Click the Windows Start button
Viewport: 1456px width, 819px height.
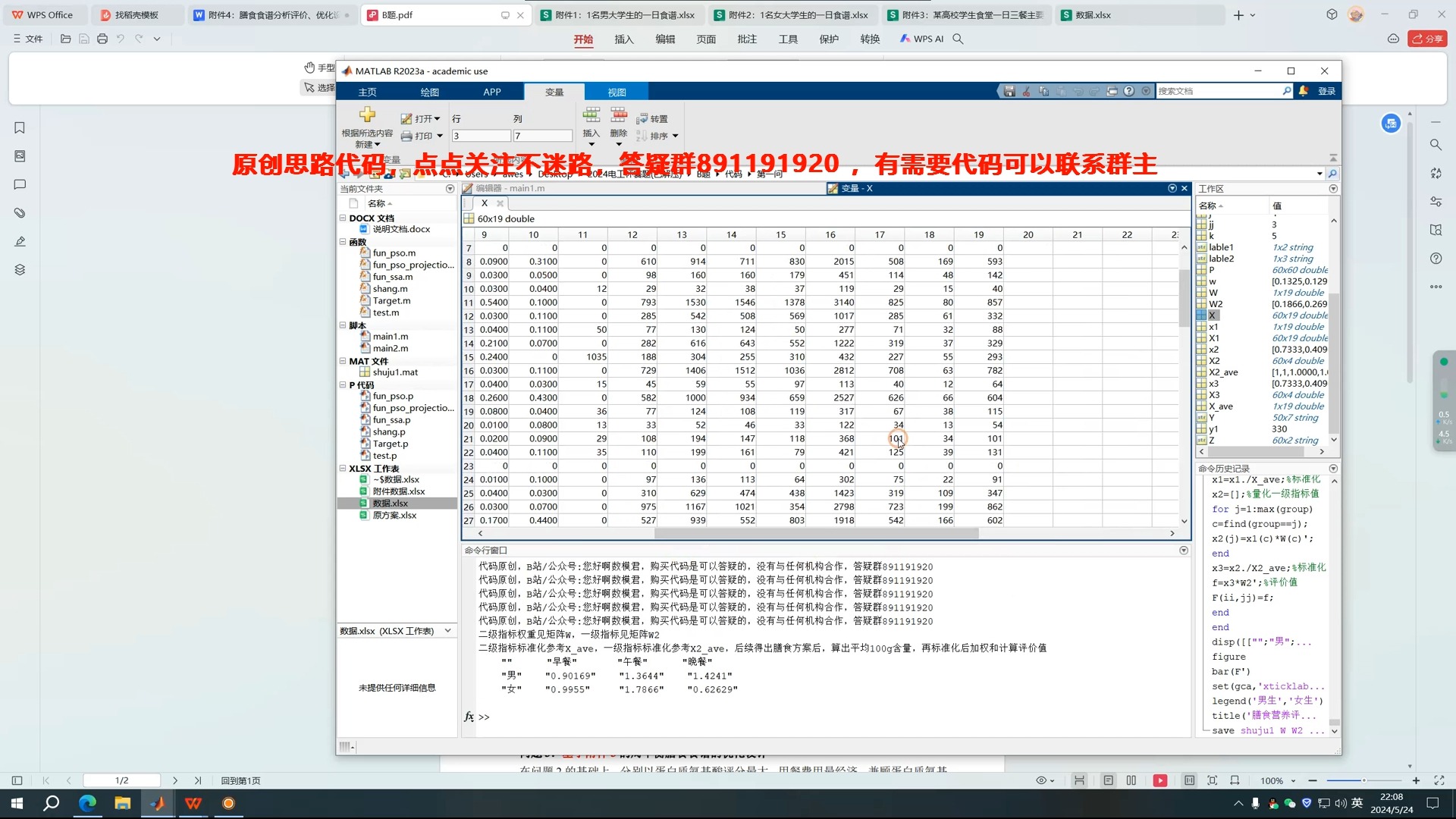17,803
